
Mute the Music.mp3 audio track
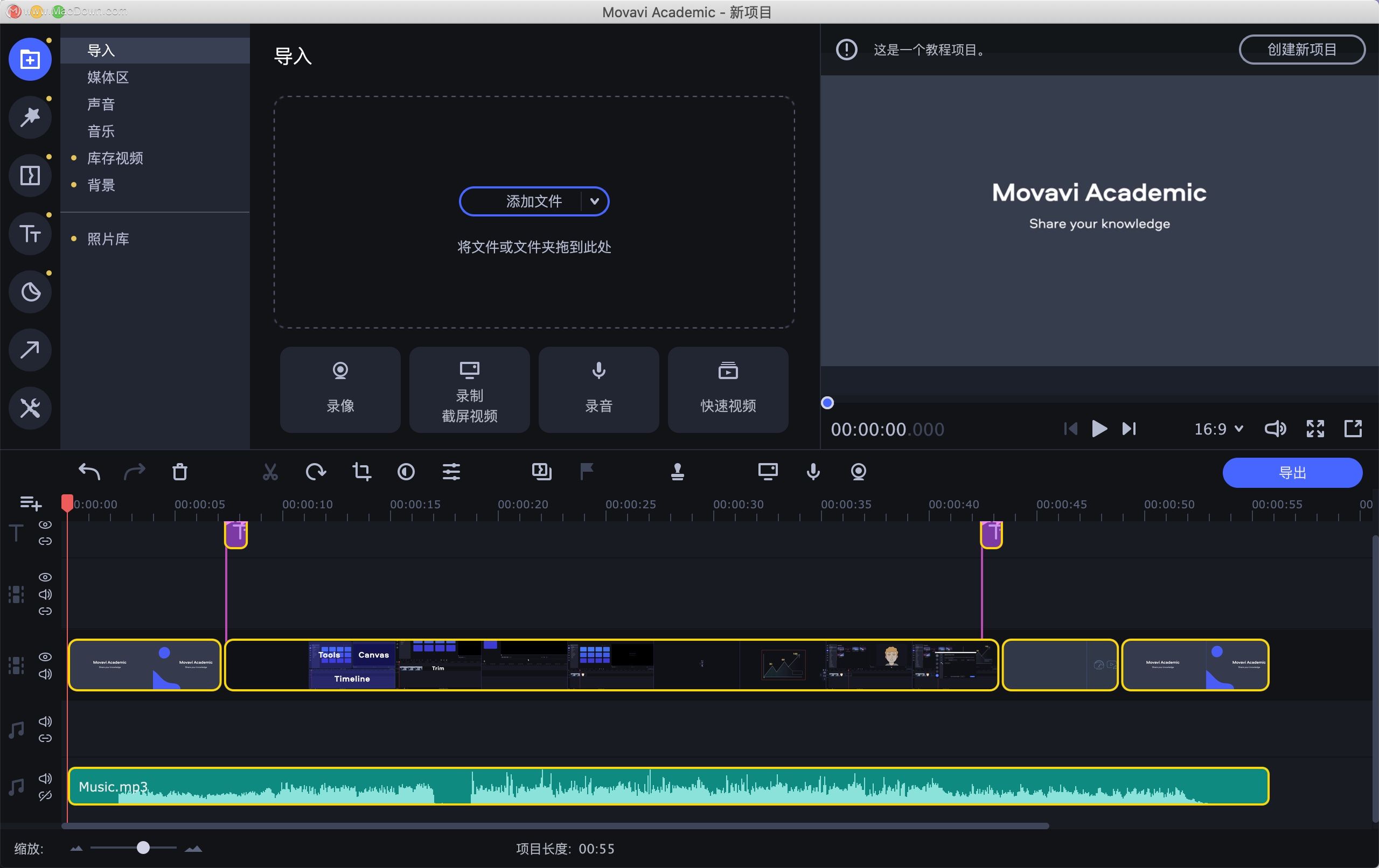pos(45,779)
